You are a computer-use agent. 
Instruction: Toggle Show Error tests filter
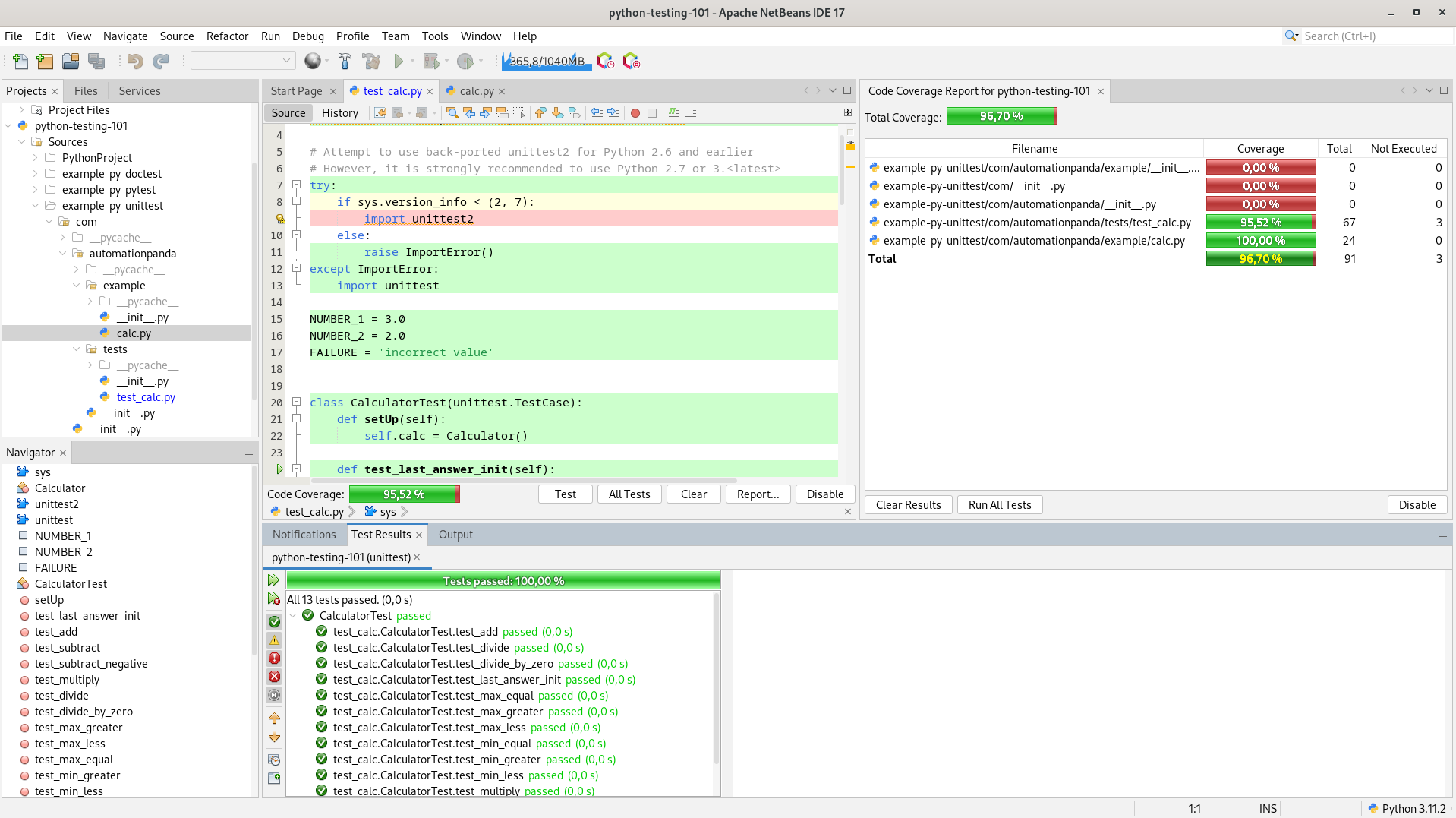pos(275,677)
